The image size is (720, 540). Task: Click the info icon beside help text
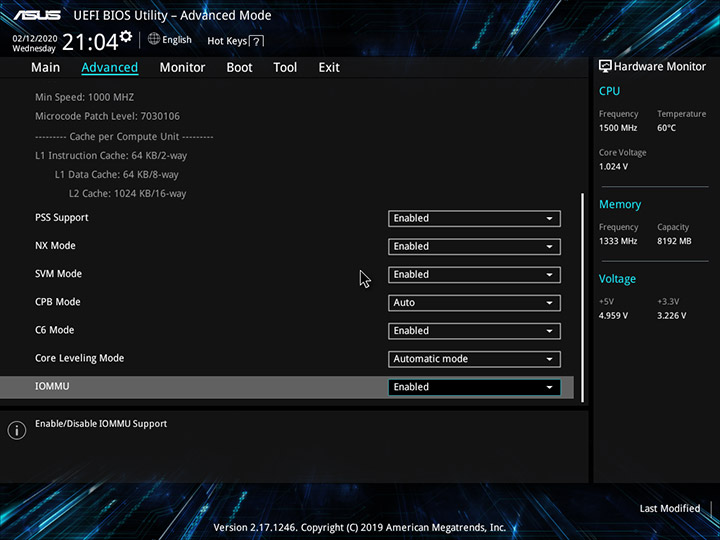pos(17,430)
